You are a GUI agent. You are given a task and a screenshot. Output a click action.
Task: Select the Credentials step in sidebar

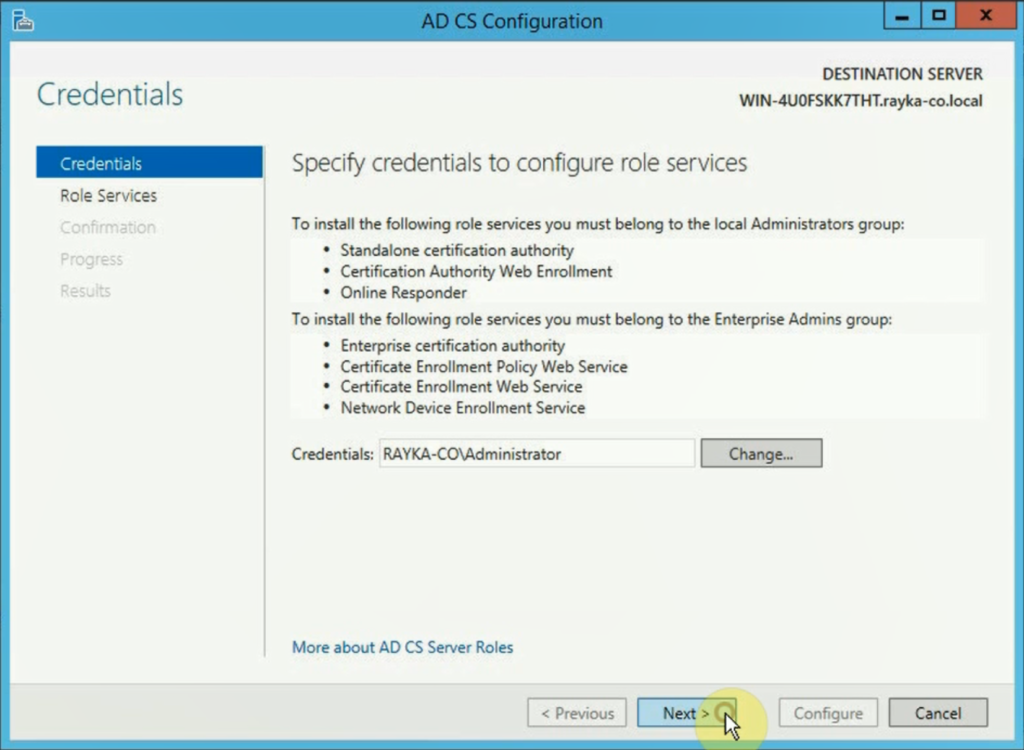pyautogui.click(x=149, y=163)
